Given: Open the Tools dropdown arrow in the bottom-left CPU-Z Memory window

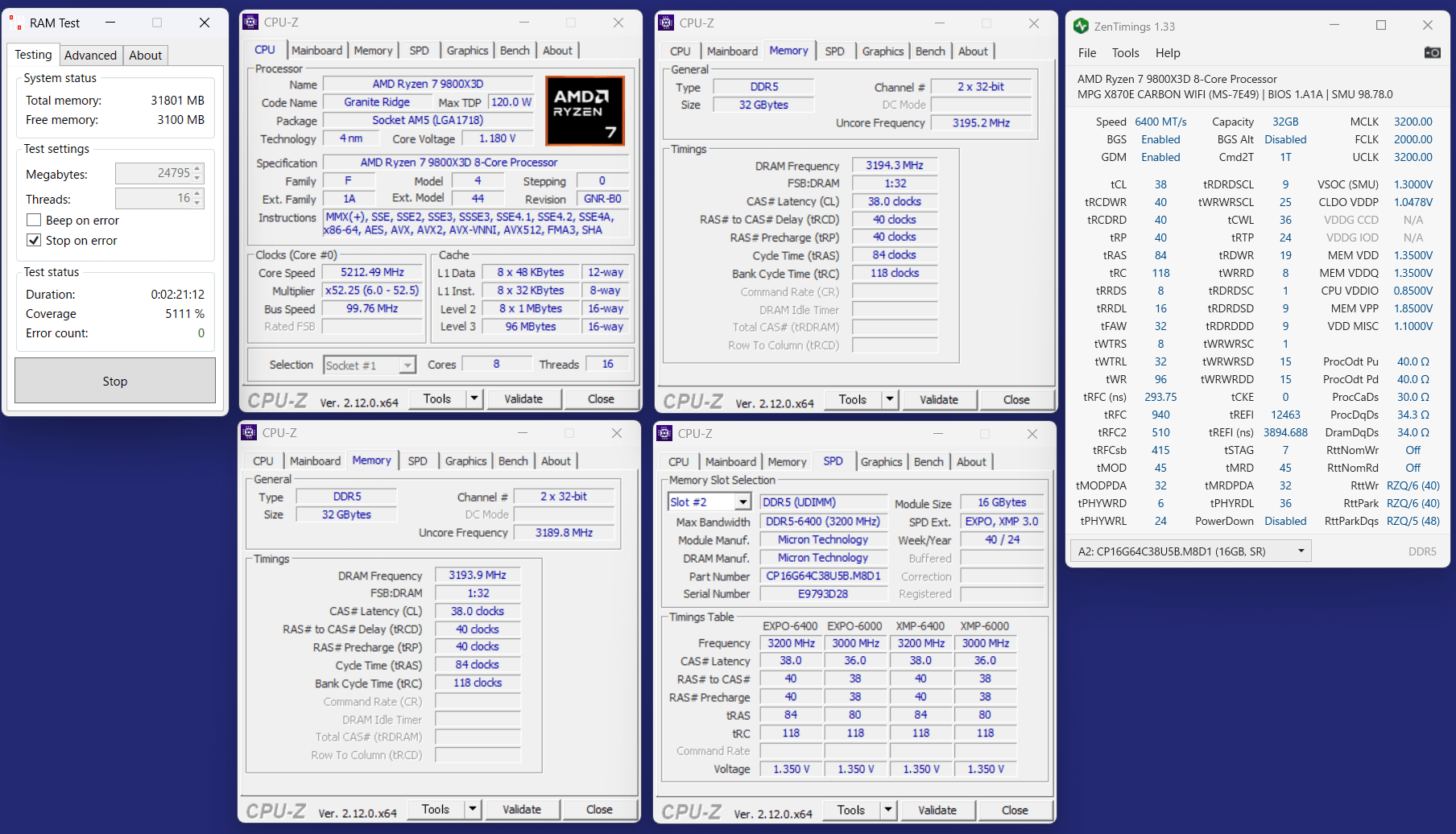Looking at the screenshot, I should point(473,809).
